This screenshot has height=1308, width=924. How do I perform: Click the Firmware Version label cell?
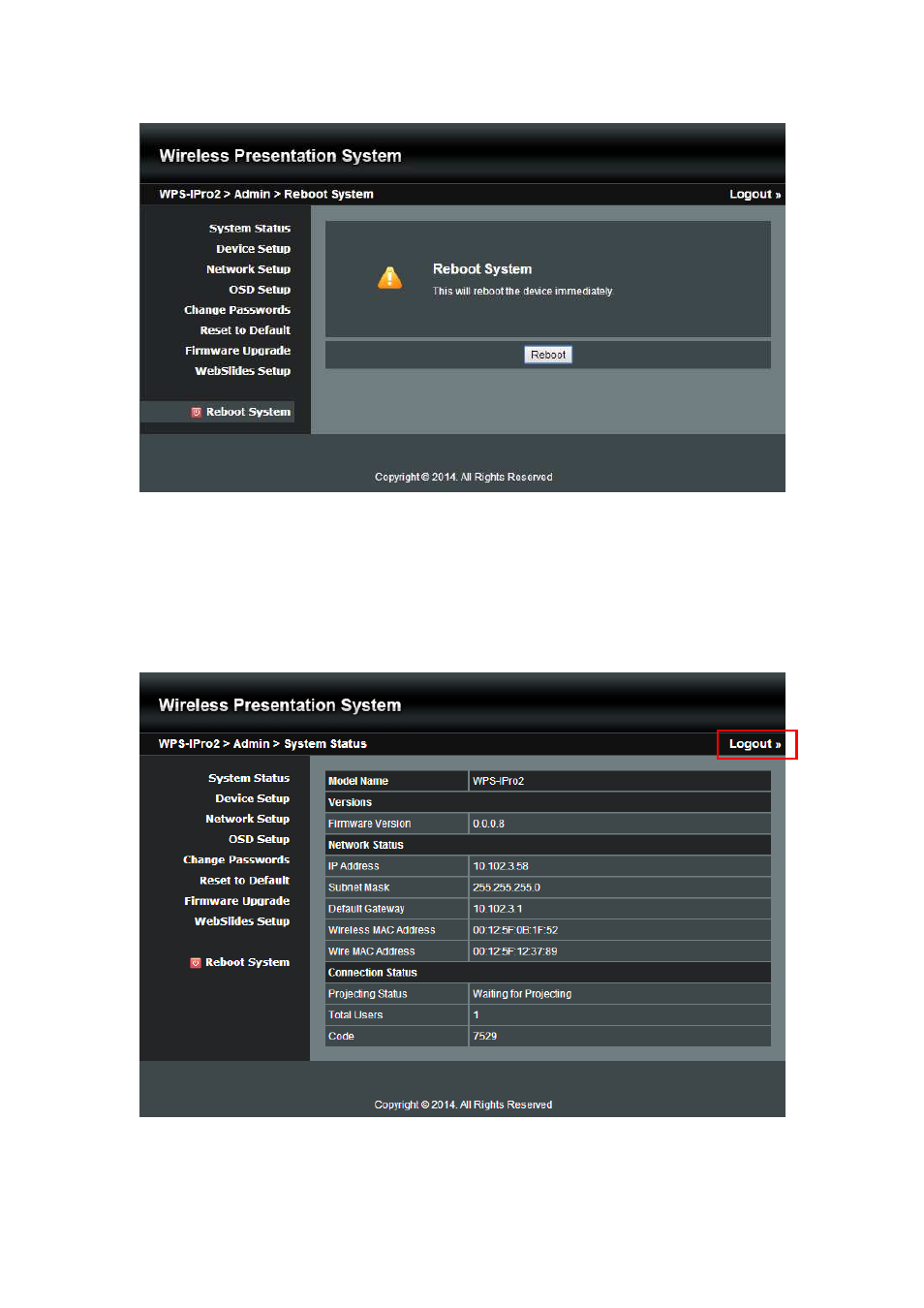397,824
